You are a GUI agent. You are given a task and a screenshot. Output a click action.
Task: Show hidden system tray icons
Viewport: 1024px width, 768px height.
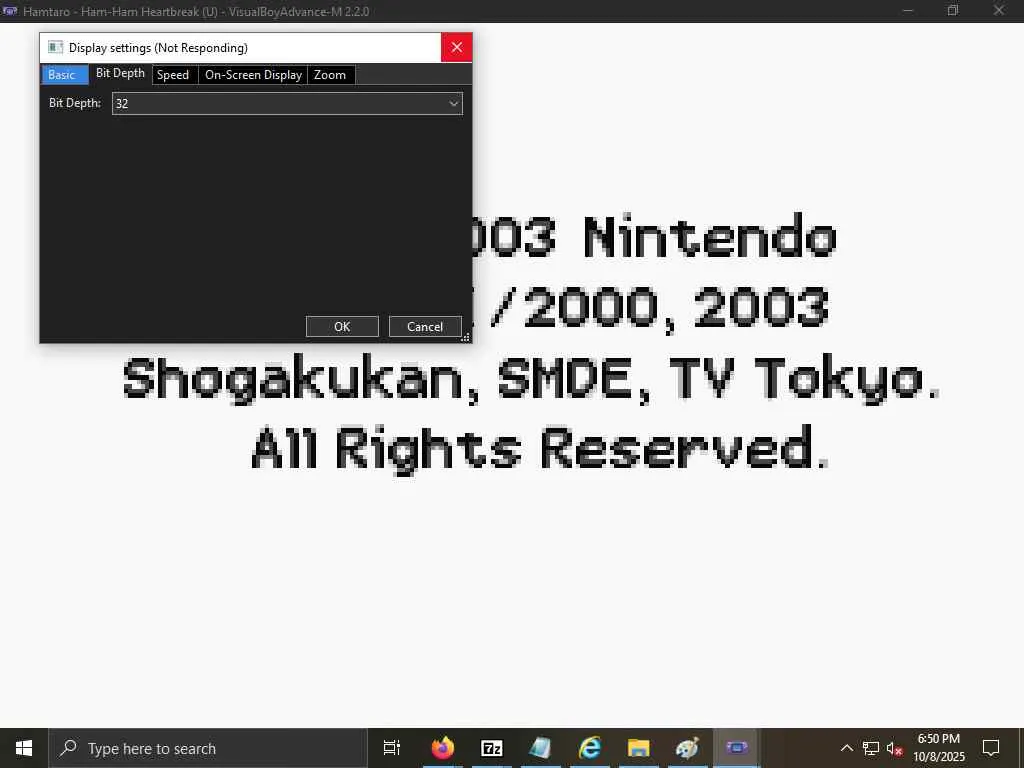click(x=846, y=748)
